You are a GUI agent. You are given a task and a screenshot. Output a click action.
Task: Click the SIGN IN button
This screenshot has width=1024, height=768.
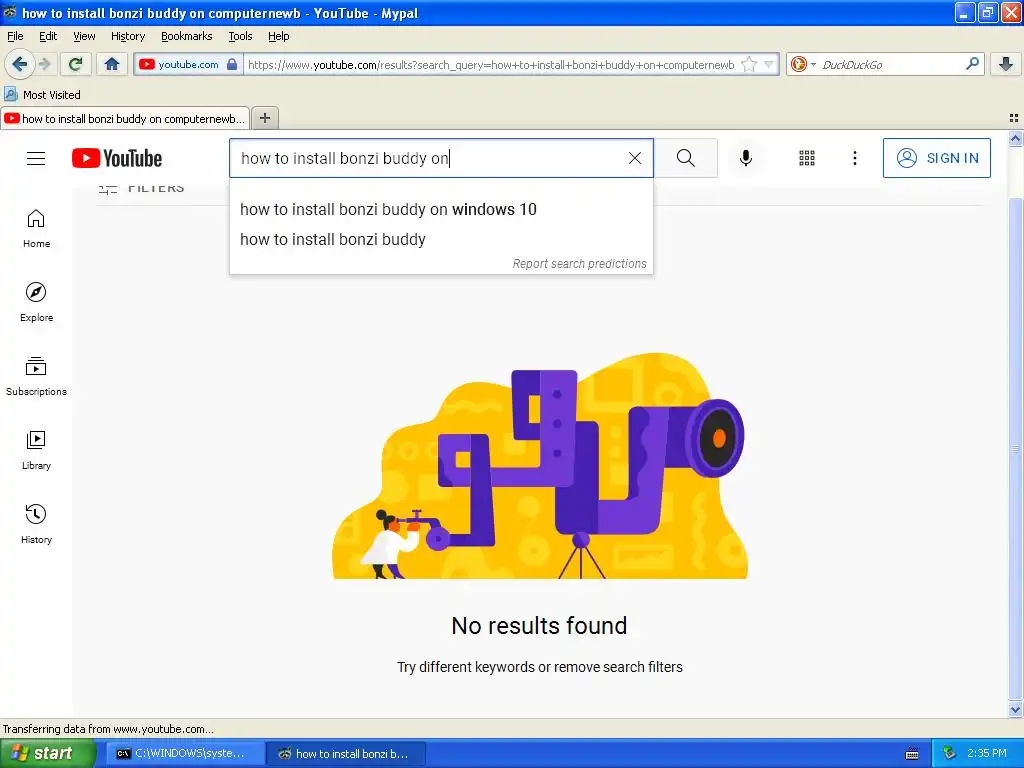(936, 158)
